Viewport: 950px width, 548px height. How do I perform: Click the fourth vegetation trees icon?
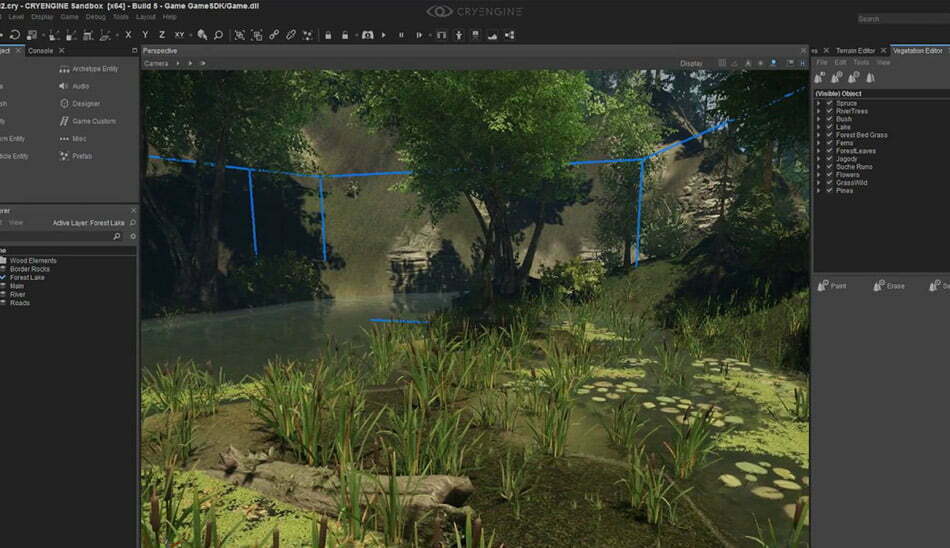point(870,78)
